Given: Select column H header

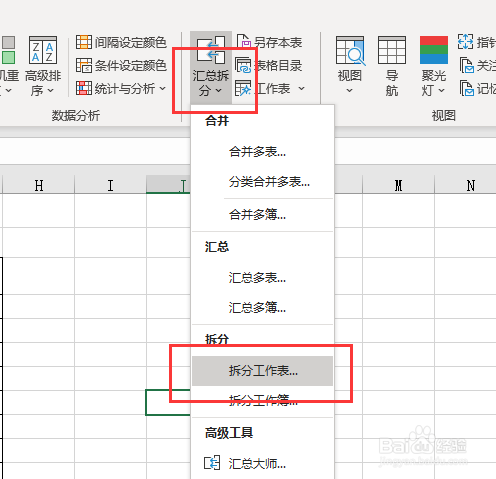Looking at the screenshot, I should click(39, 185).
